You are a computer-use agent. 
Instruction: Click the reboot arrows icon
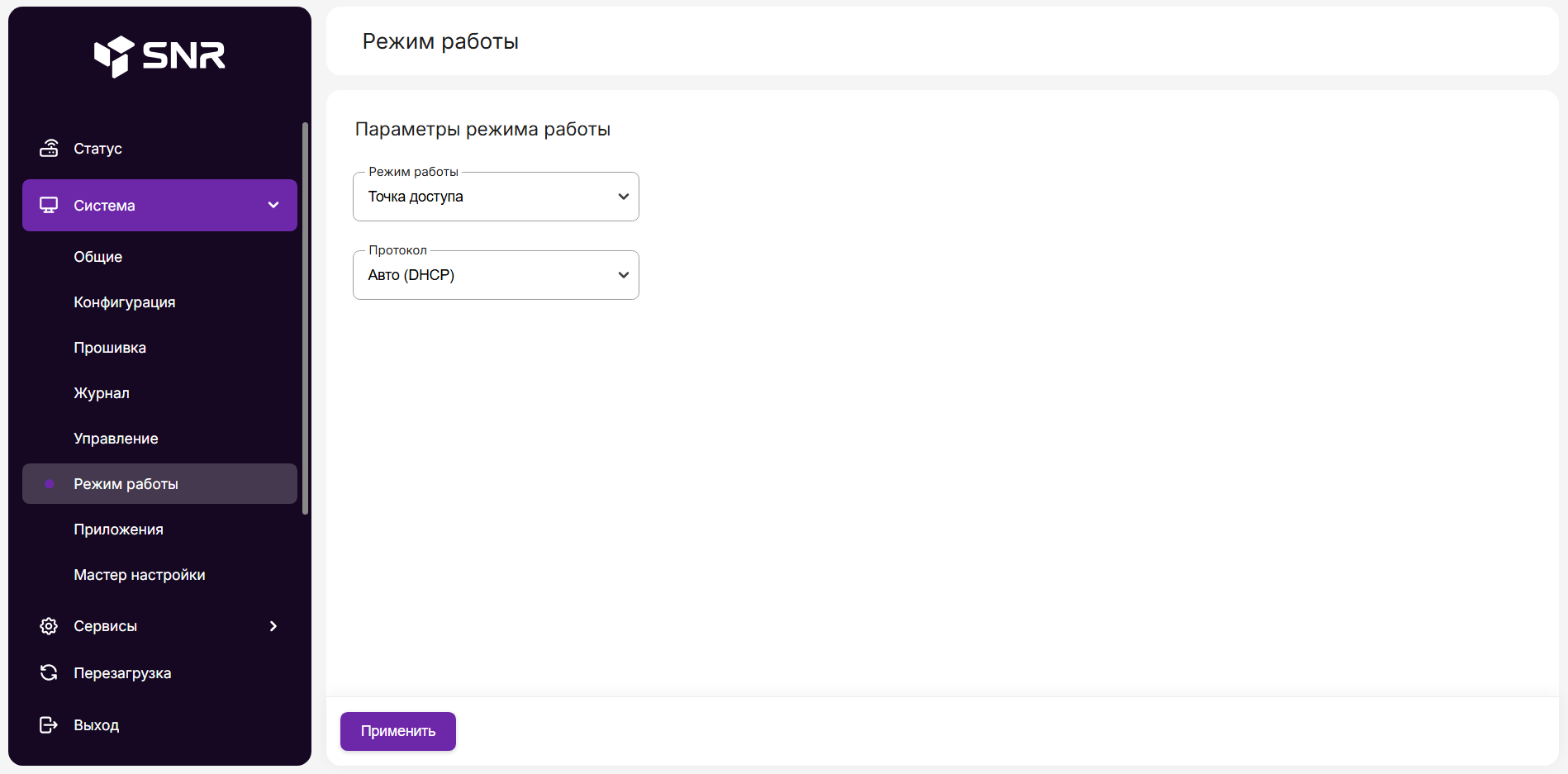tap(49, 673)
